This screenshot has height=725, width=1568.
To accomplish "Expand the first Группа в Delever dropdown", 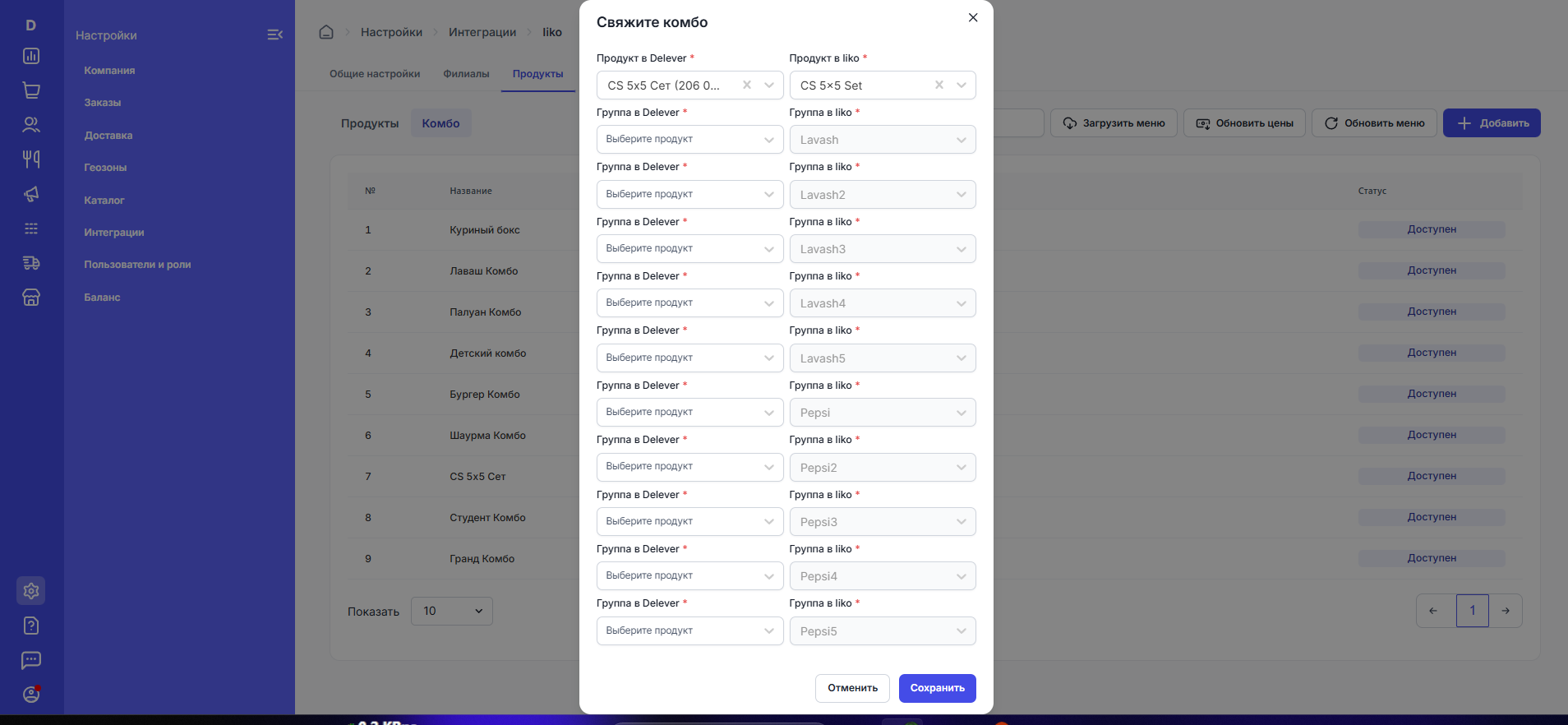I will click(689, 140).
